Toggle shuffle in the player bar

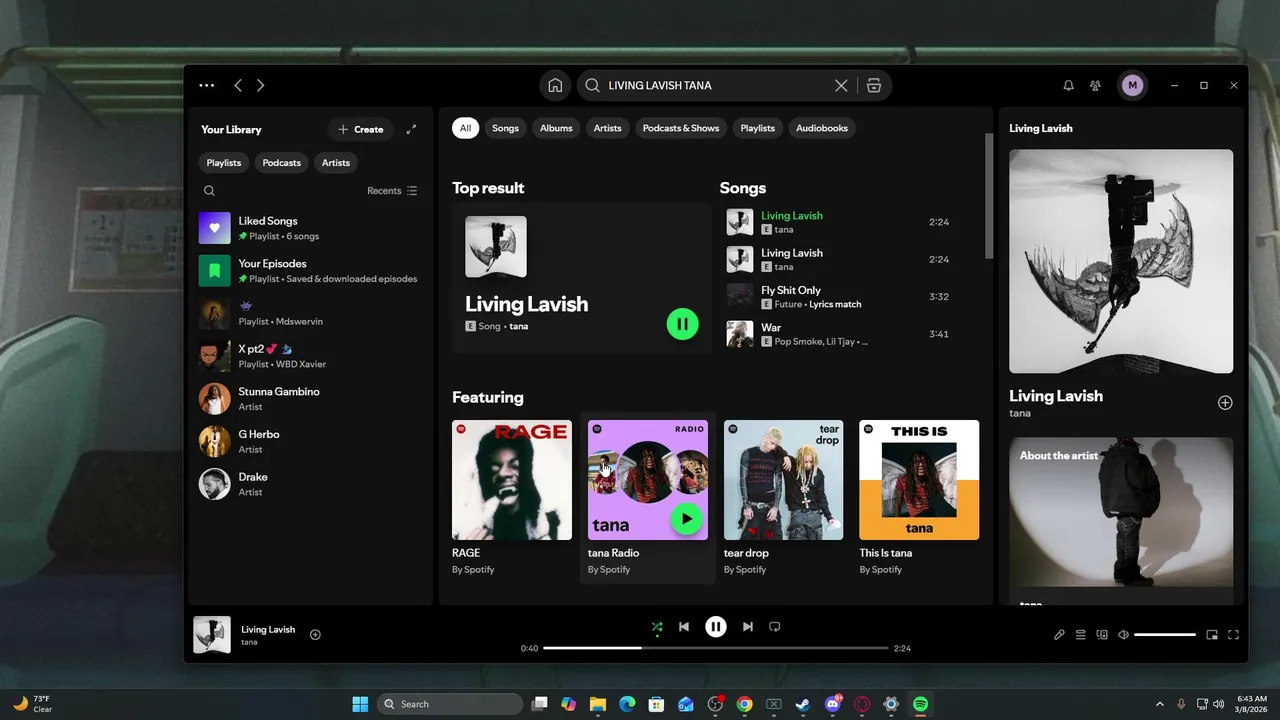(657, 627)
